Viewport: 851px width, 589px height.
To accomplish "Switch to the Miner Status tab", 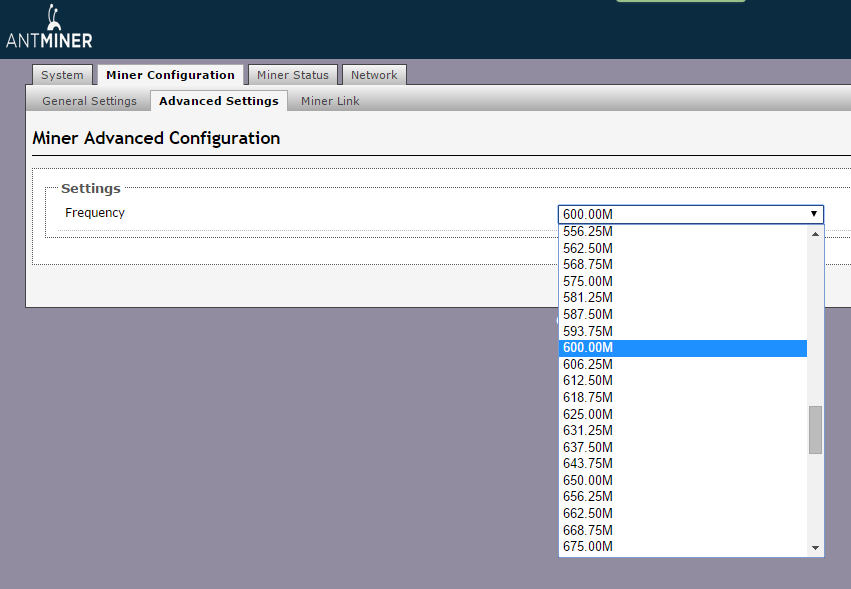I will coord(292,75).
